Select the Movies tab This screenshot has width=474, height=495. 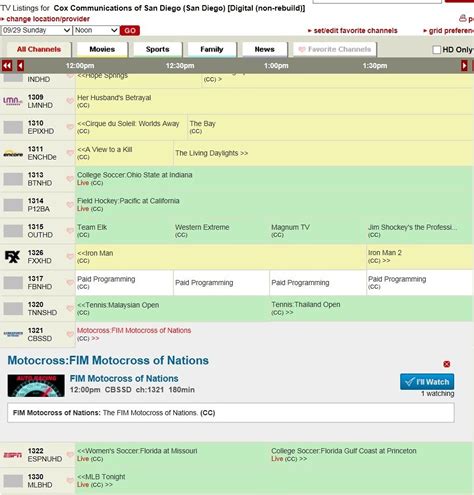pos(102,49)
